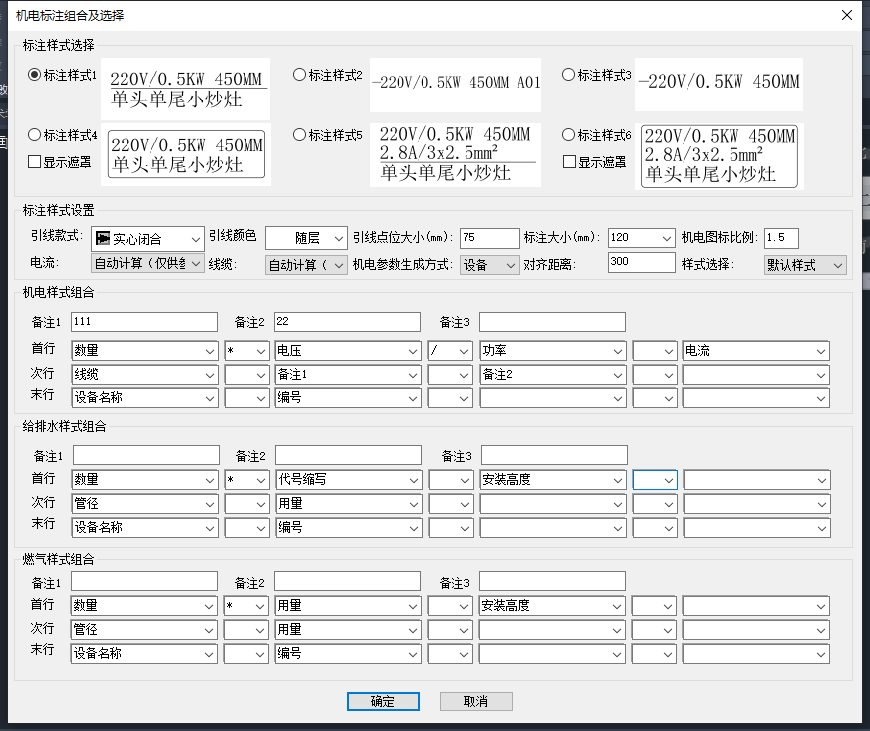Viewport: 870px width, 731px height.
Task: Open the 引线颜色 随层 dropdown
Action: pos(306,238)
